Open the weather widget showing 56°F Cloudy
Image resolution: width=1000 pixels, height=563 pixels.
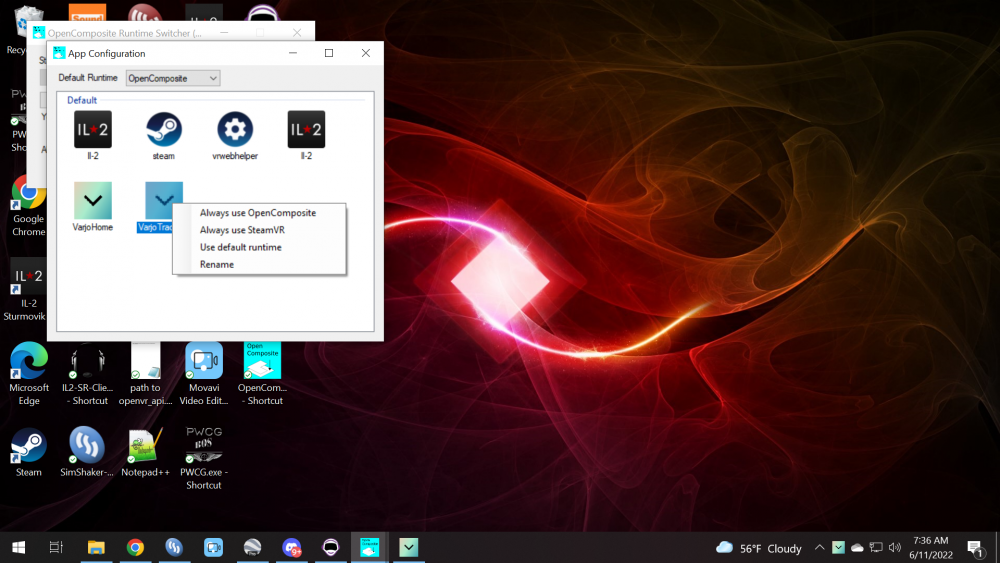[760, 548]
